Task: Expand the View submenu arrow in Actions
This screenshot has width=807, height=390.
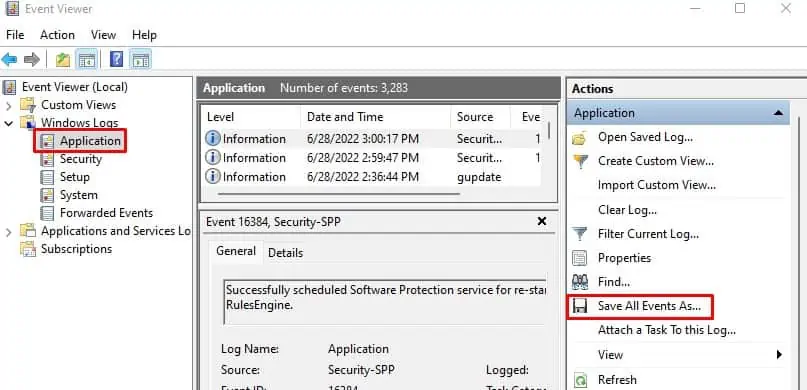Action: pyautogui.click(x=779, y=354)
